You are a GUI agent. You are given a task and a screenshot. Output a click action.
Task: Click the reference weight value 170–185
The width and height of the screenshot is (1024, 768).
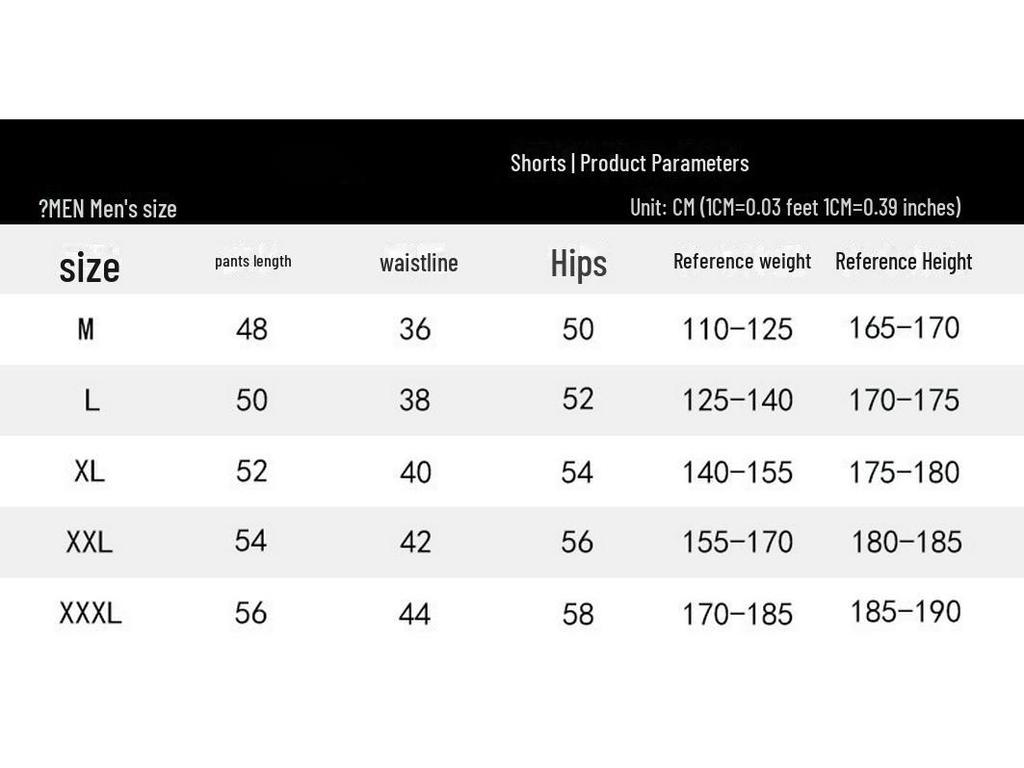pos(738,613)
